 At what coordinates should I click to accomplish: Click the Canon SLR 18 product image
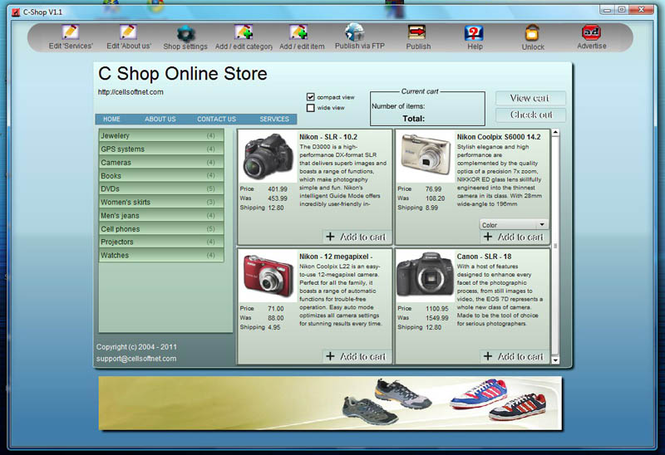pyautogui.click(x=426, y=276)
